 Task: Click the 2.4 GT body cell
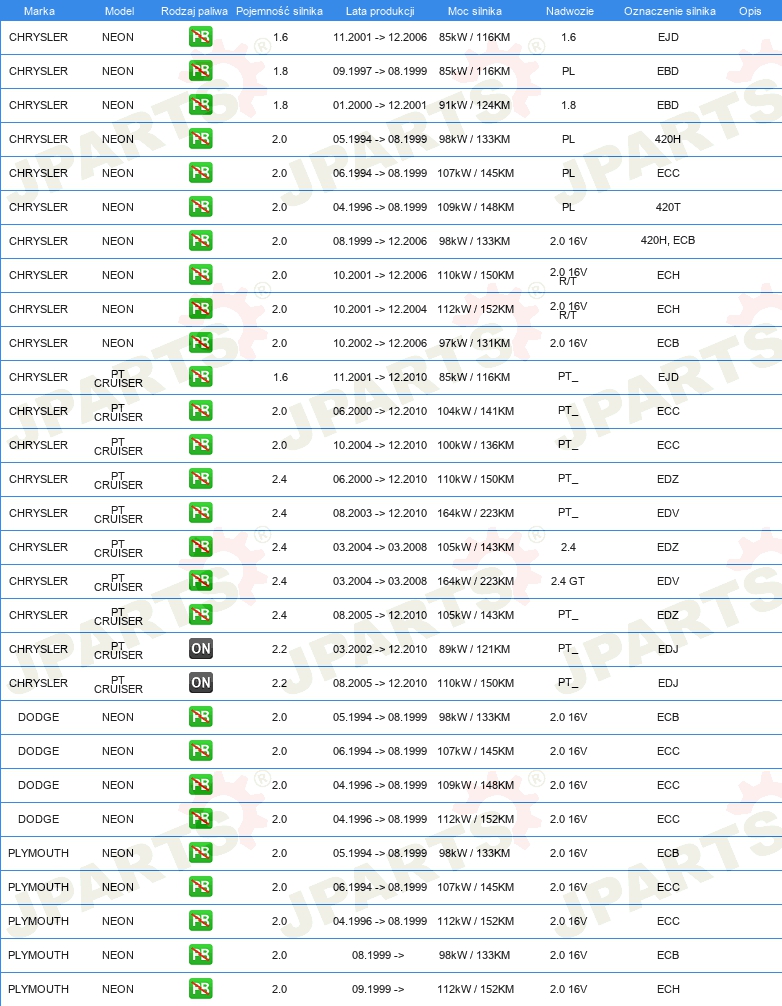point(568,581)
